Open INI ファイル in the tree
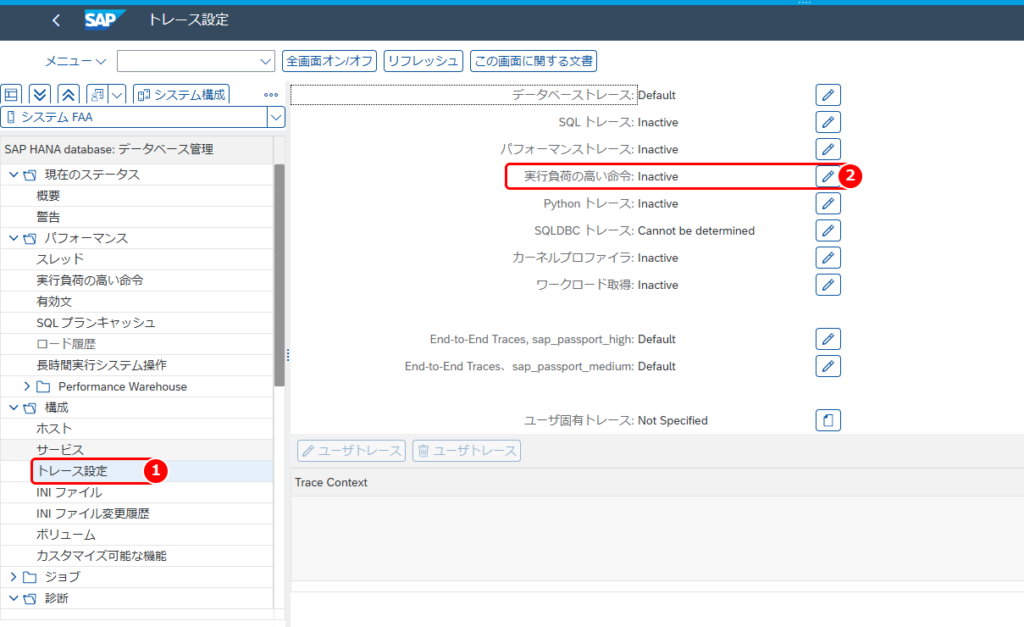 tap(69, 492)
